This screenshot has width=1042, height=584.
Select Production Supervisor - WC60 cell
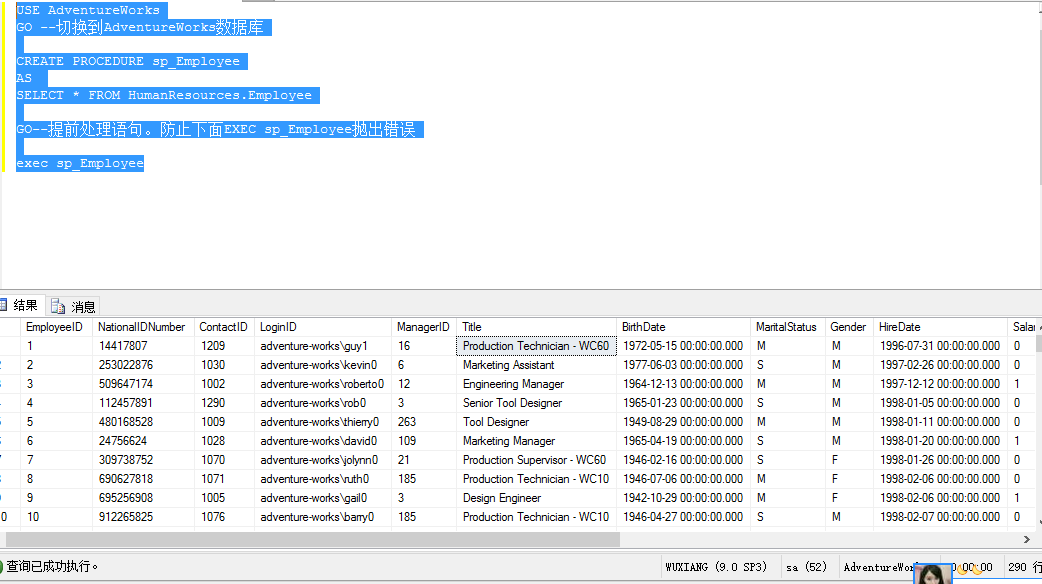(536, 460)
